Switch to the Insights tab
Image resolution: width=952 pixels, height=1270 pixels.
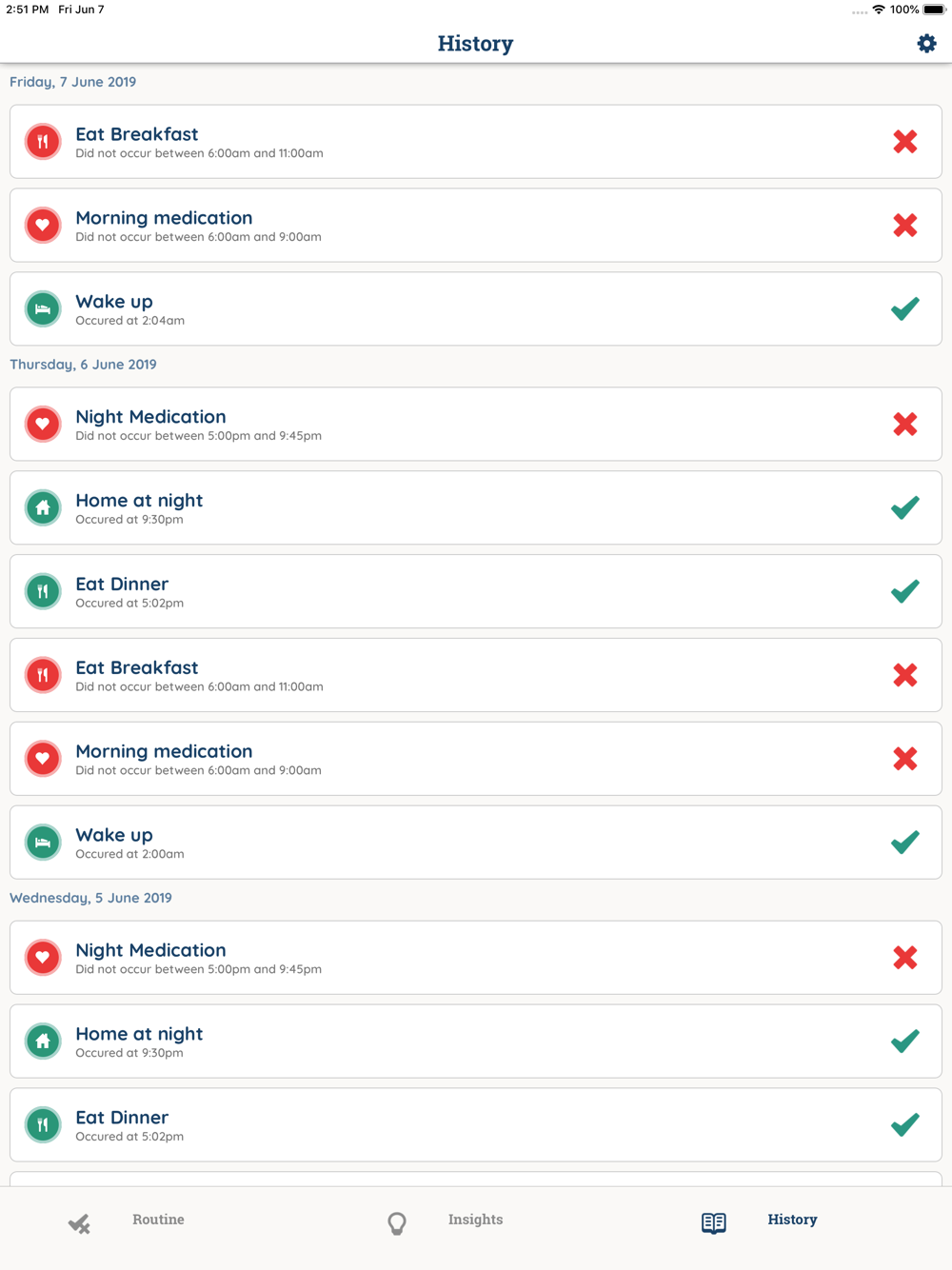coord(475,1220)
